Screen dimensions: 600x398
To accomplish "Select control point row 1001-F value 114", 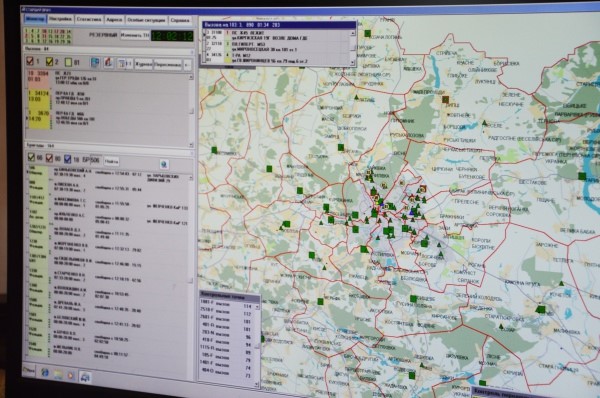I will [227, 305].
